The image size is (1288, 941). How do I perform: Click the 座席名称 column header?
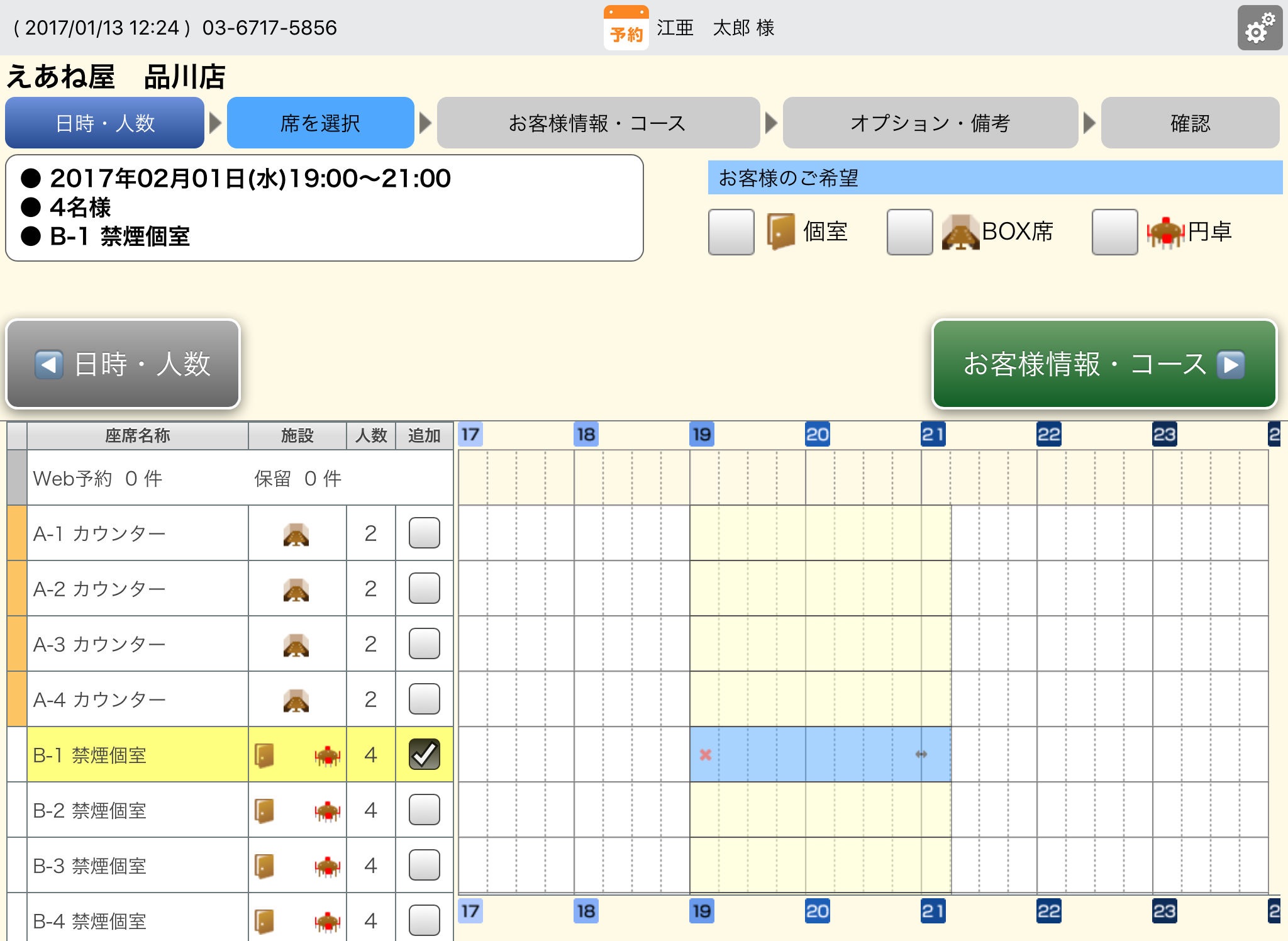pos(138,436)
